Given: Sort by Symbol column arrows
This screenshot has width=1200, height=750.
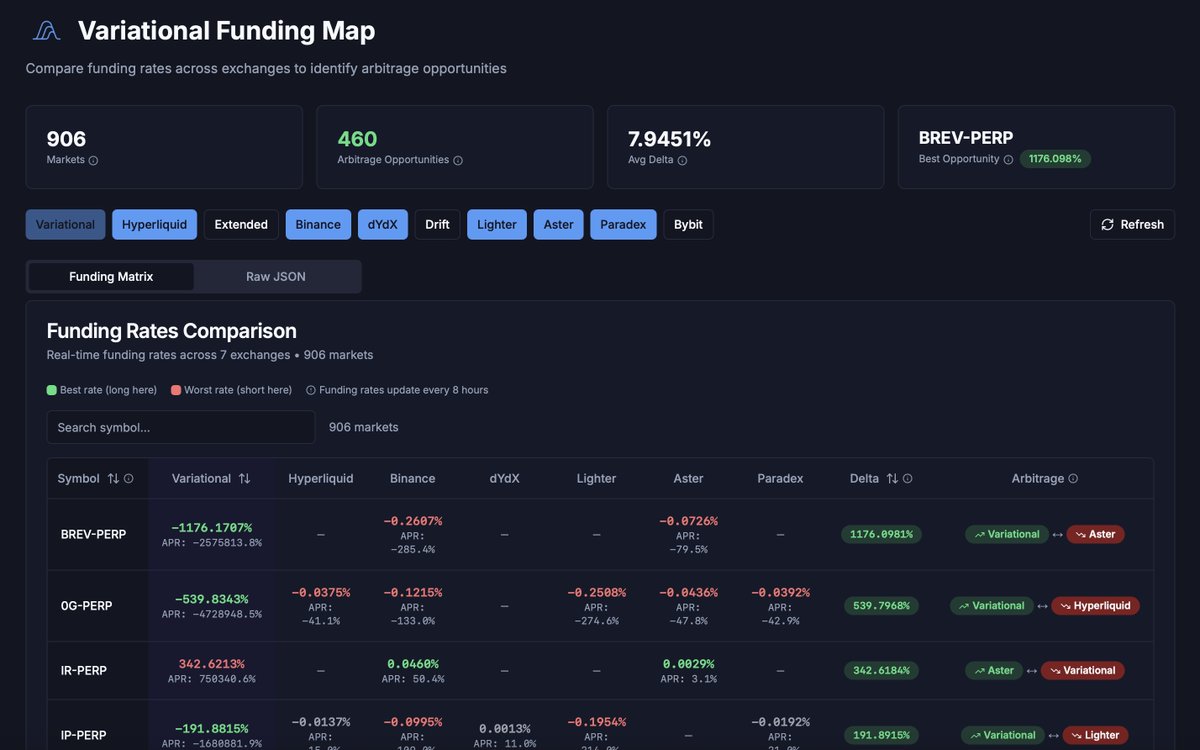Looking at the screenshot, I should click(x=113, y=479).
